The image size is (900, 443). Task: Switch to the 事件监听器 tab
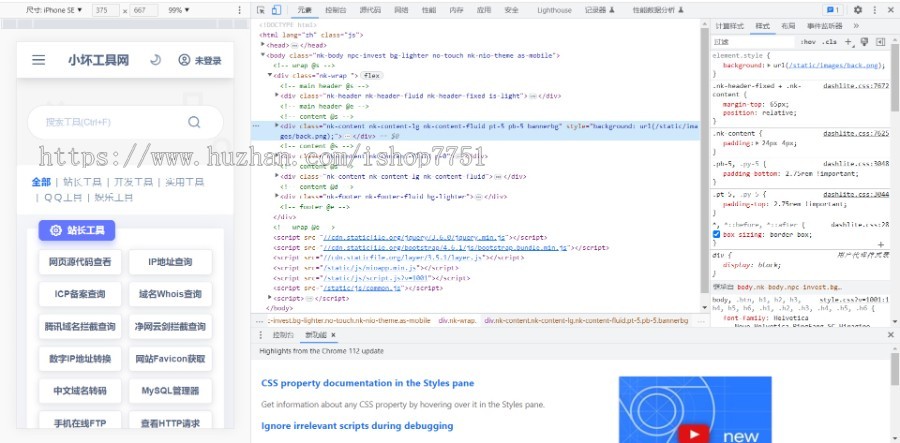[825, 26]
